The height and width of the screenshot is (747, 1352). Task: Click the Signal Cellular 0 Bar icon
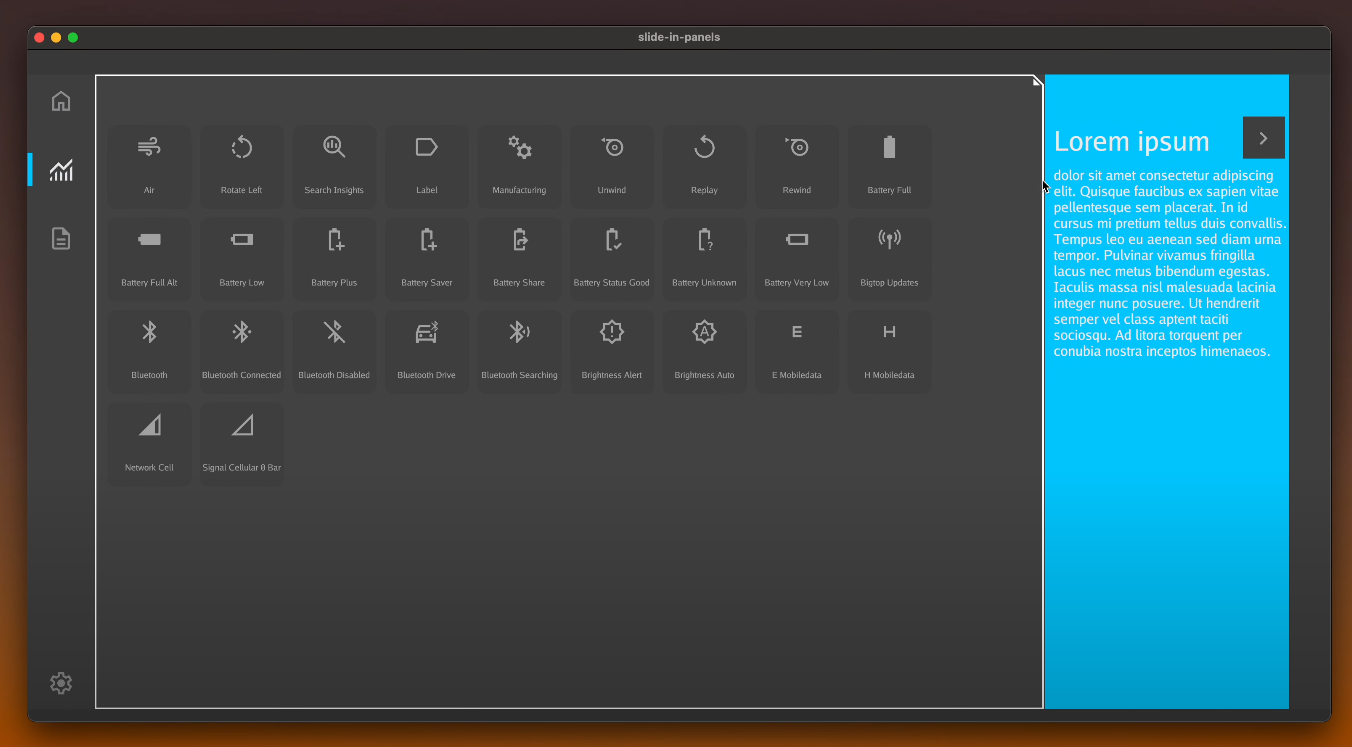coord(242,424)
